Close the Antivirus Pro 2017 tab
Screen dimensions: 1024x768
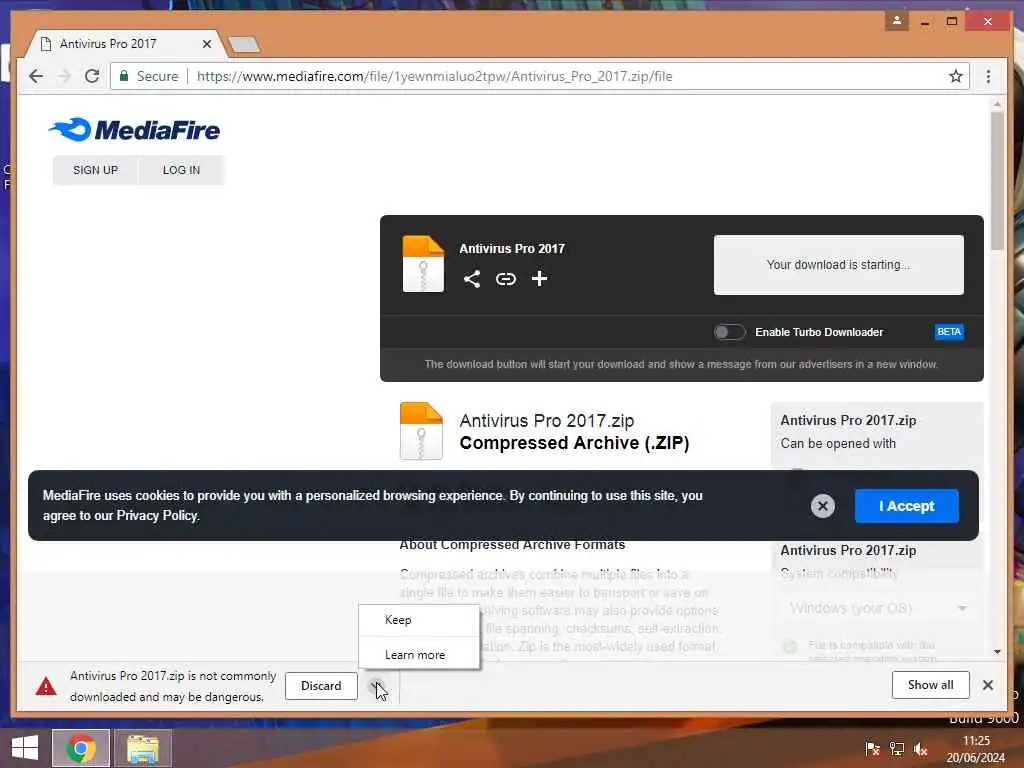click(206, 44)
